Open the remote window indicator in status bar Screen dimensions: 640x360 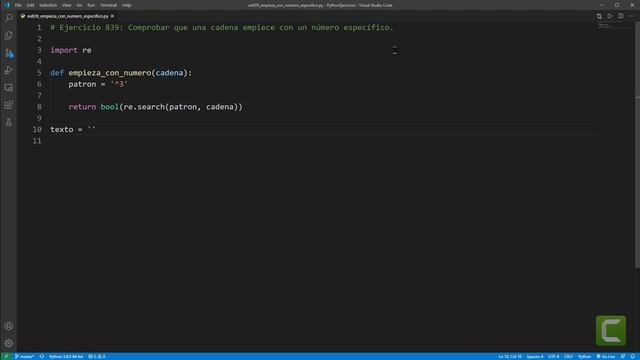(6, 356)
